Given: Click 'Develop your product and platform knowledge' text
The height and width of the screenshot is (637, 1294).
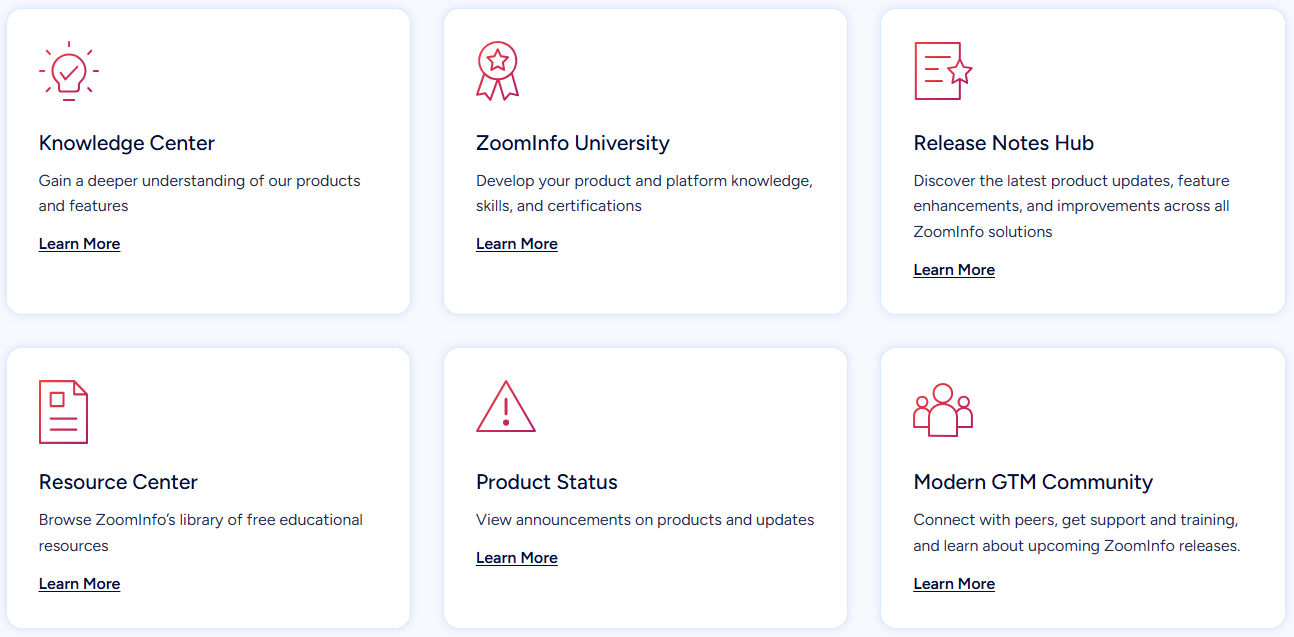Looking at the screenshot, I should tap(645, 193).
